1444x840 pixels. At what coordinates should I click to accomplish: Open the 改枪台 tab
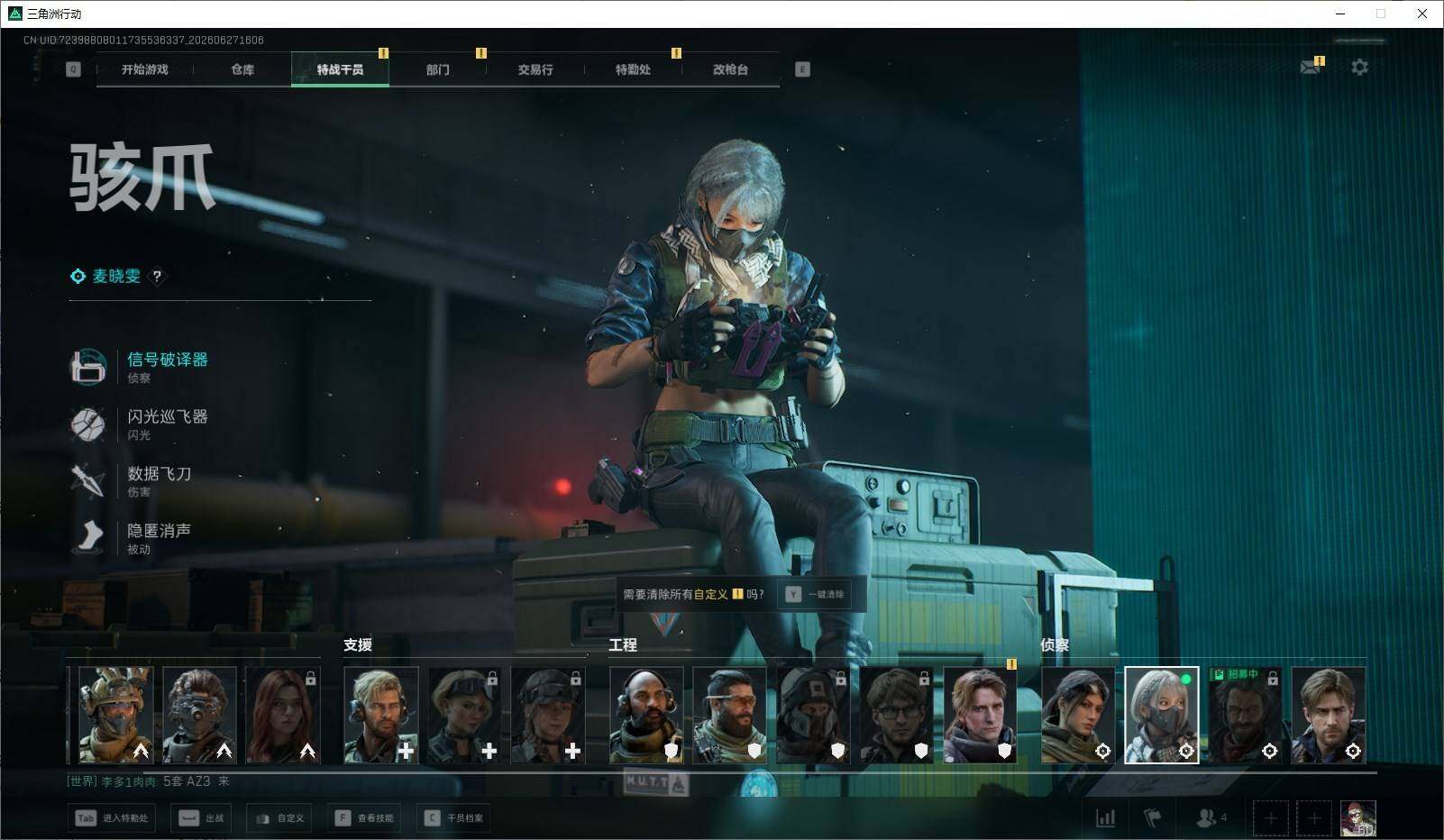(x=730, y=69)
